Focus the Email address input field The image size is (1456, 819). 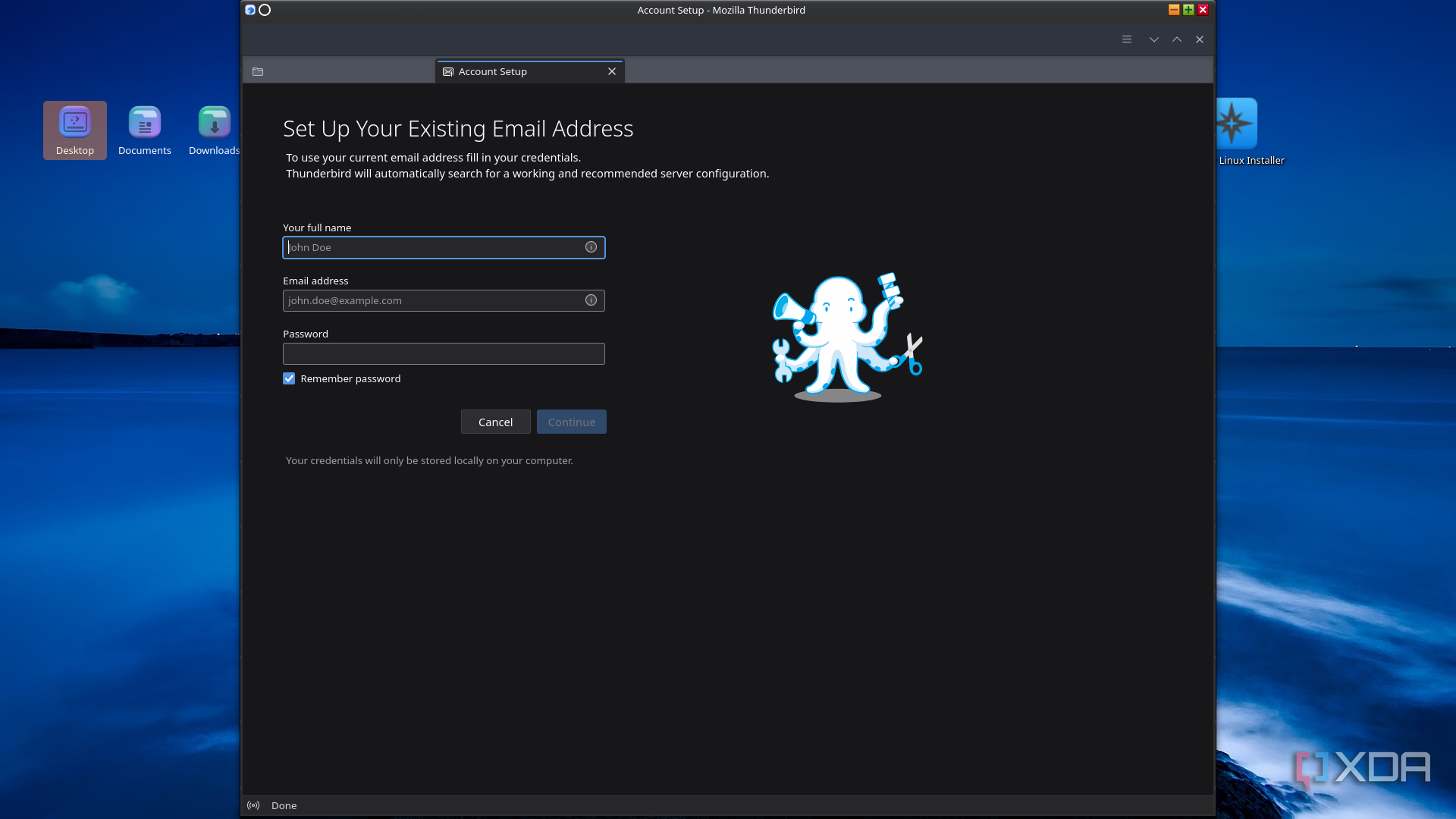(x=444, y=300)
